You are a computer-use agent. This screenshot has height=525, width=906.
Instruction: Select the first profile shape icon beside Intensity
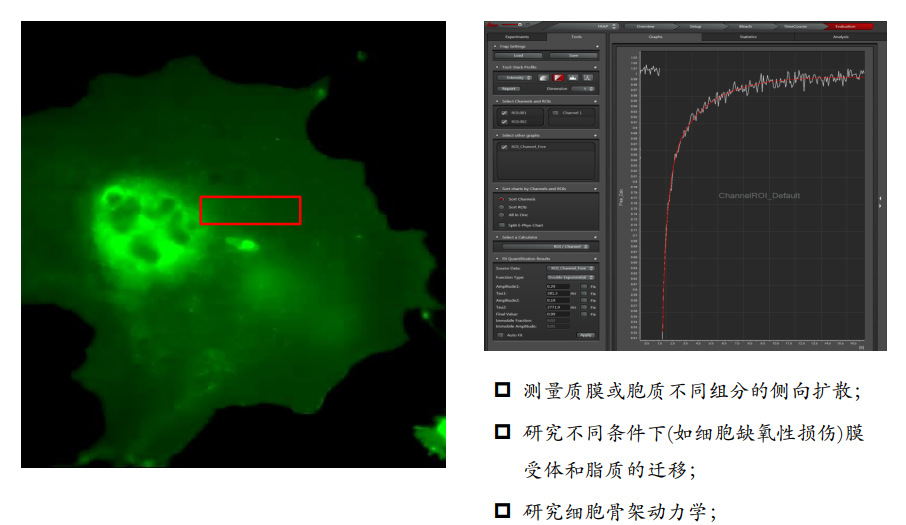click(544, 78)
